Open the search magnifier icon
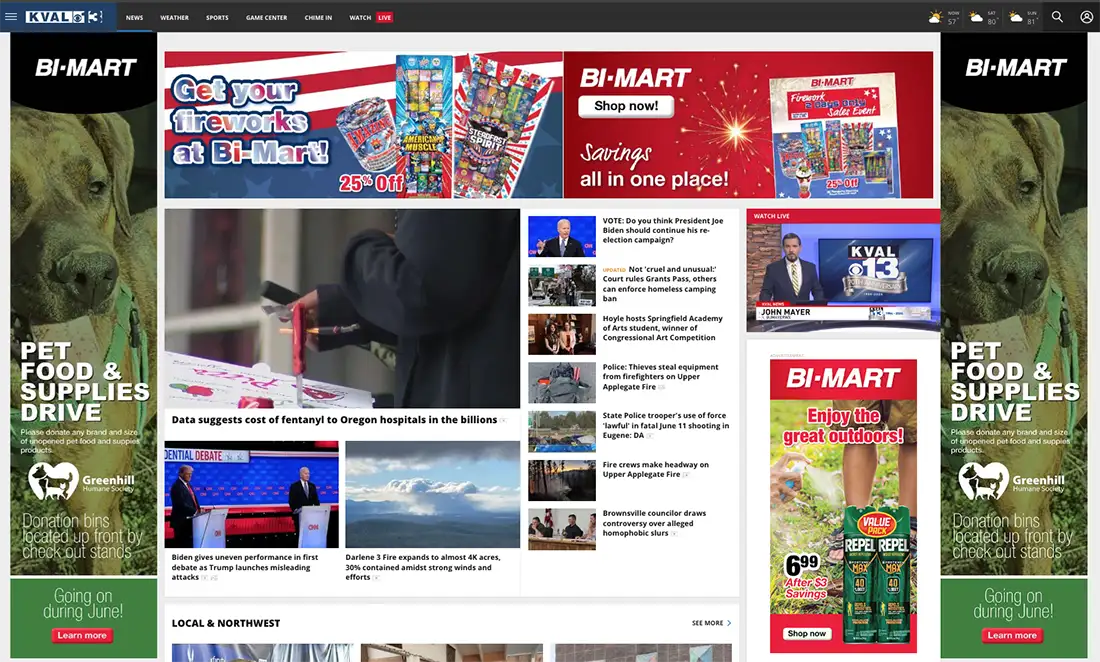 pos(1057,17)
